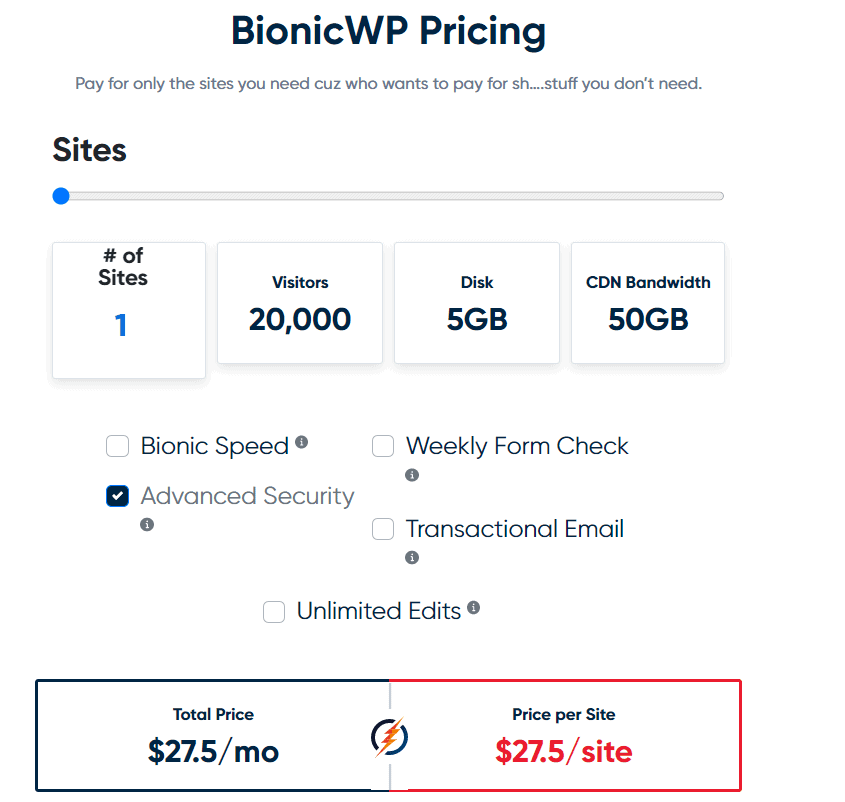Click the info icon next to Unlimited Edits
Image resolution: width=845 pixels, height=802 pixels.
(474, 607)
